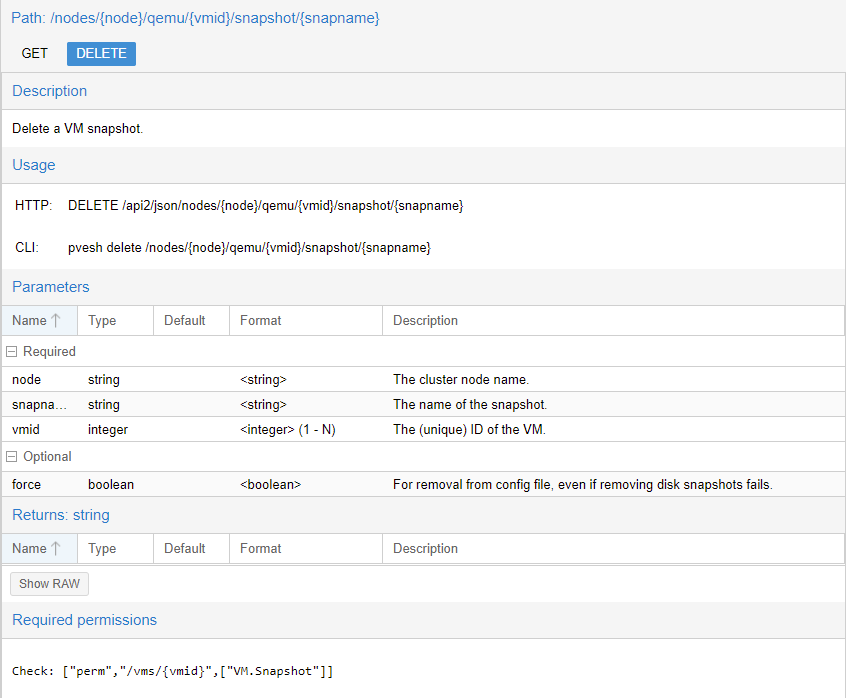Switch to the GET method tab
The width and height of the screenshot is (846, 698).
pyautogui.click(x=35, y=53)
